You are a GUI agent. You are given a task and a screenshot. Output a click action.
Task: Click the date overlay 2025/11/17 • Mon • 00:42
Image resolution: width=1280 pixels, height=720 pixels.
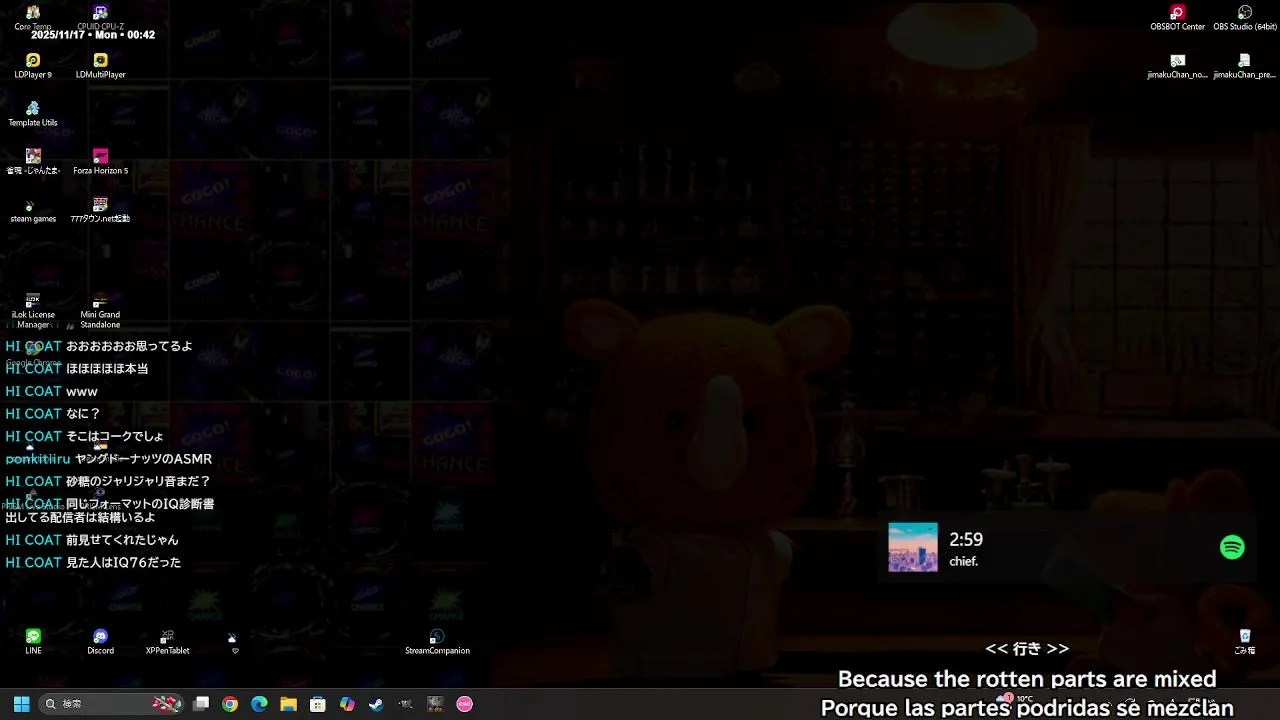[93, 35]
